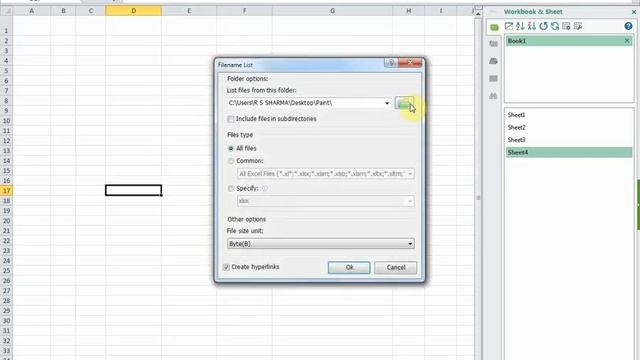Open the column list sidebar icon
The height and width of the screenshot is (360, 640).
click(x=493, y=78)
